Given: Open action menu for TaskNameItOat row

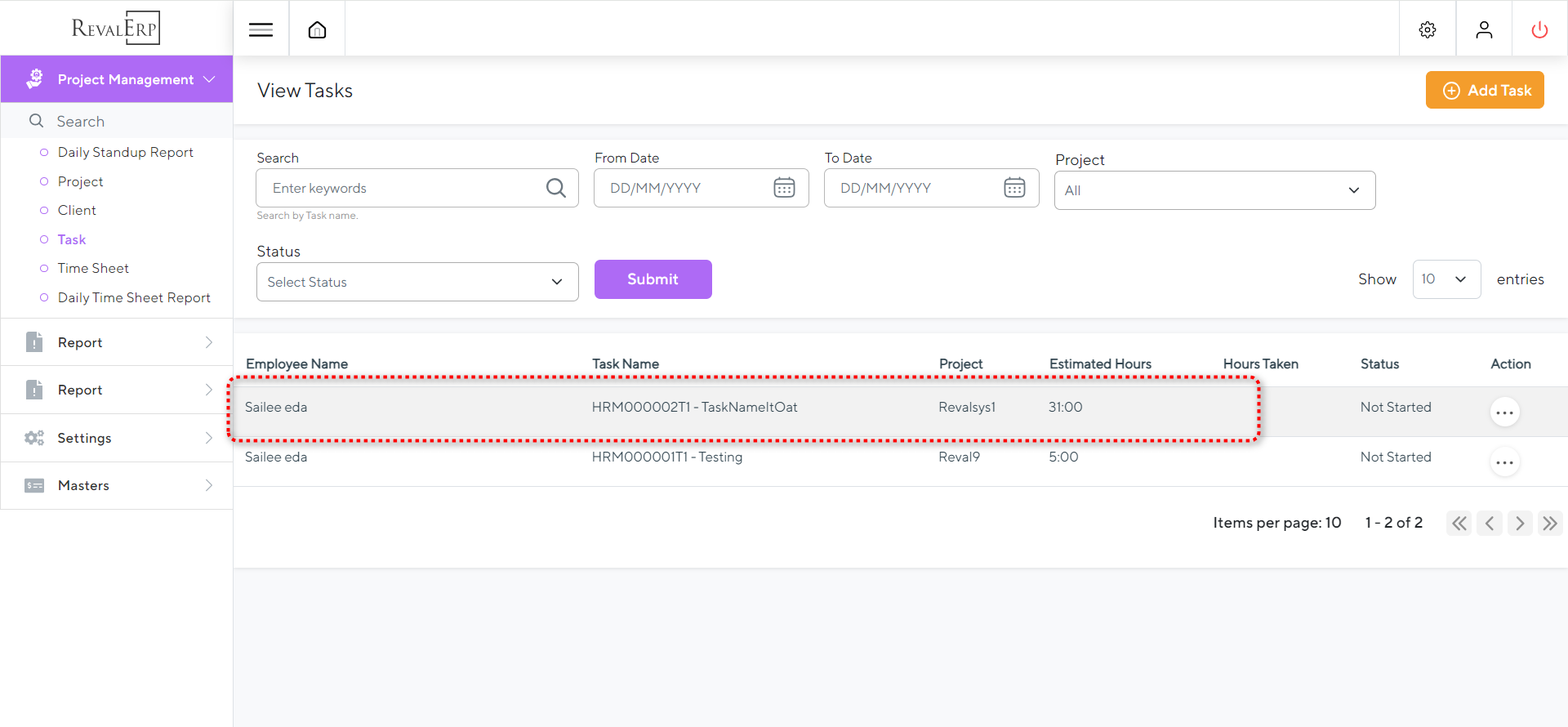Looking at the screenshot, I should coord(1504,413).
